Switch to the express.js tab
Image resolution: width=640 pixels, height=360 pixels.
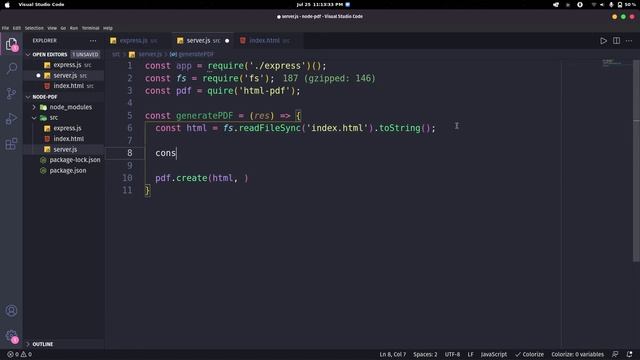[x=138, y=41]
